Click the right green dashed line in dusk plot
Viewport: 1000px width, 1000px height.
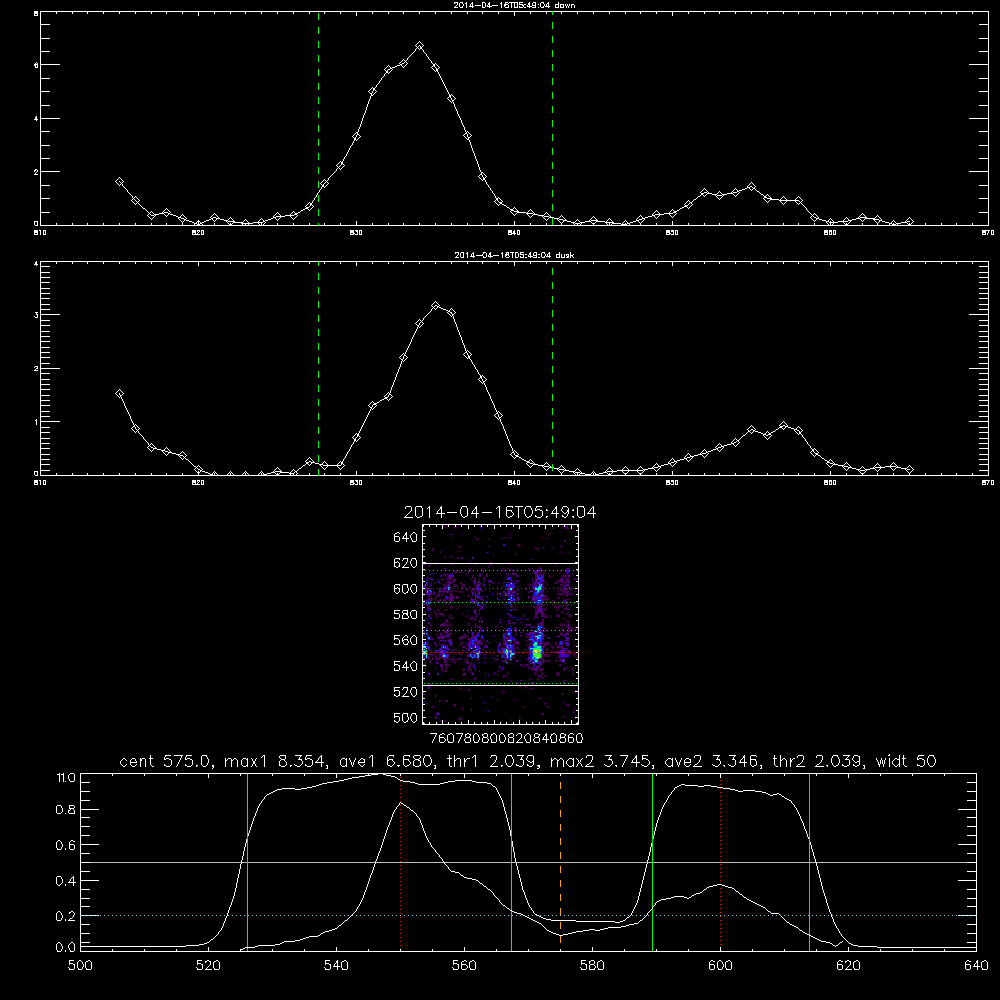coord(552,369)
